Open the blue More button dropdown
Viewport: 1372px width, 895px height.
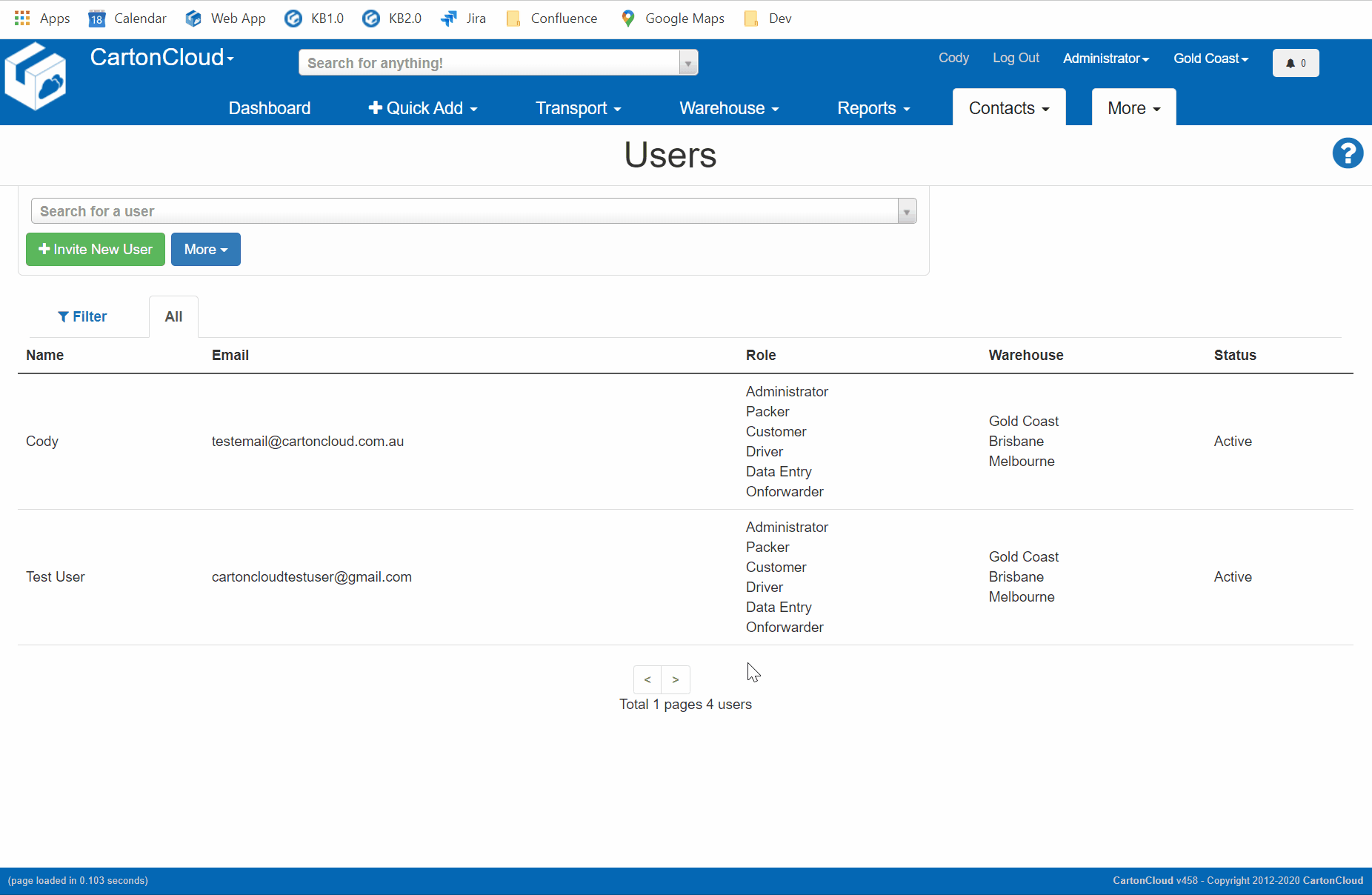coord(205,250)
